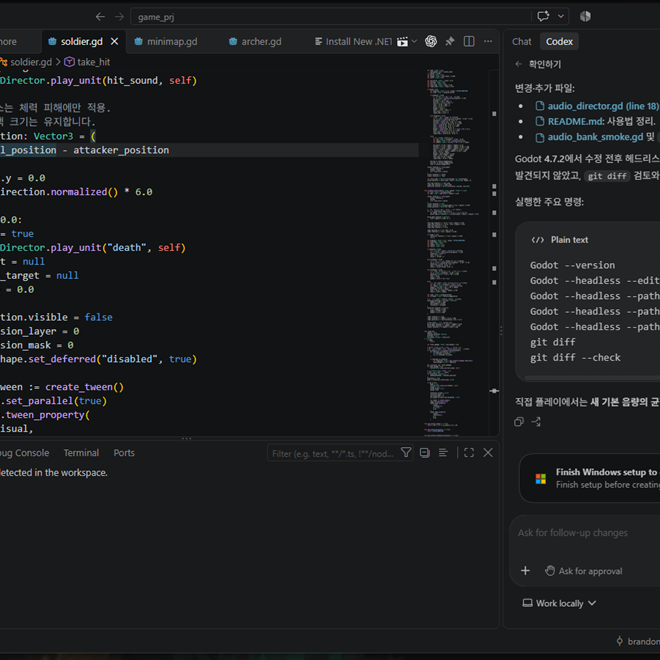The height and width of the screenshot is (660, 660).
Task: Toggle the view-as-list icon in panel toolbar
Action: pos(443,453)
